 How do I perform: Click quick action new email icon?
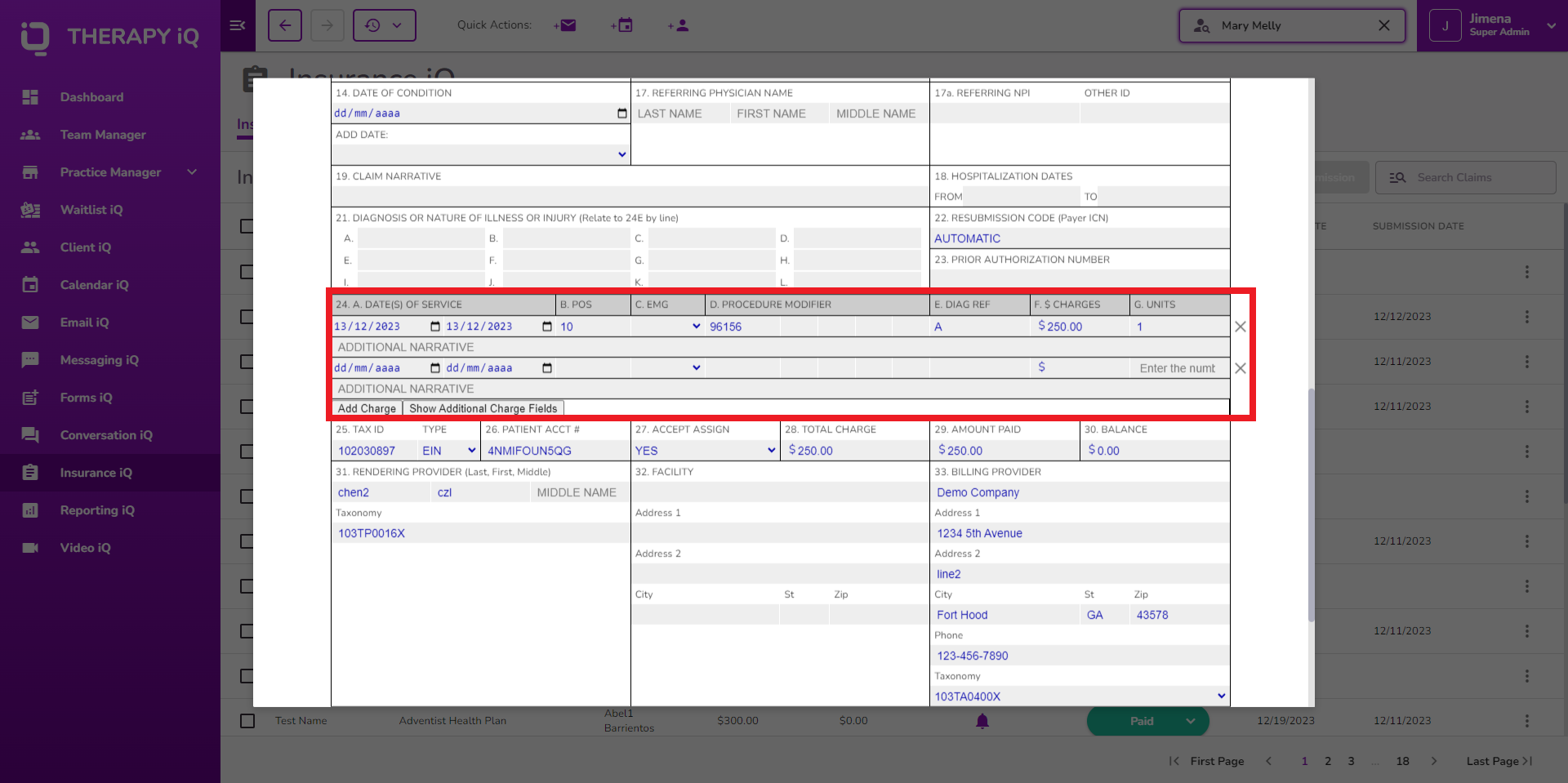pyautogui.click(x=565, y=25)
